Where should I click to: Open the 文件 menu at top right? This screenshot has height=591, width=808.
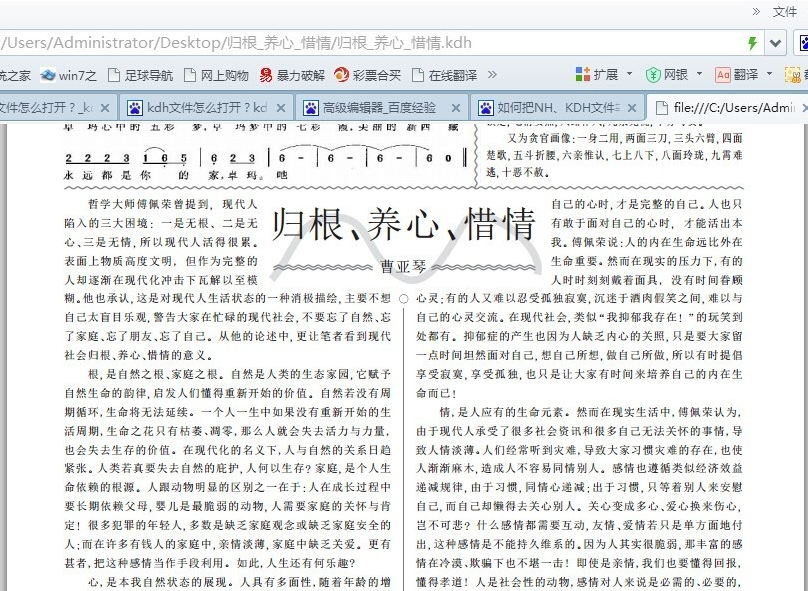click(x=783, y=10)
